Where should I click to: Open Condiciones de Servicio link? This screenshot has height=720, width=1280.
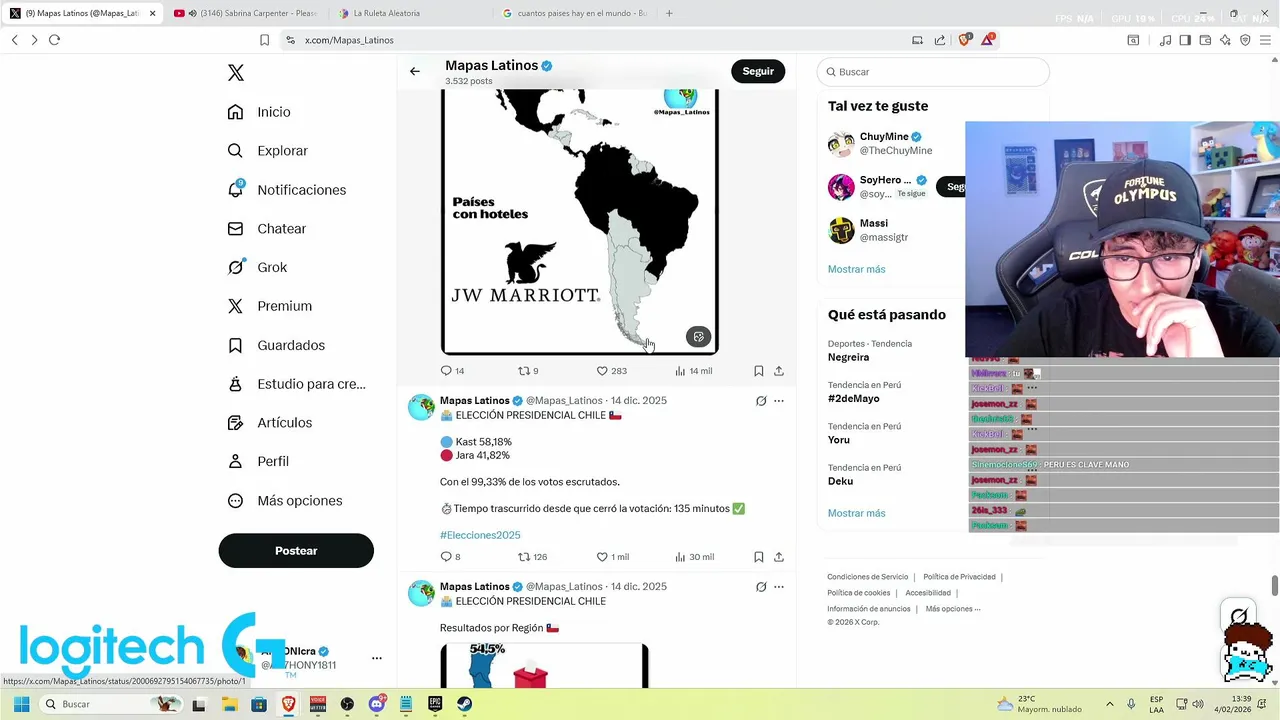[x=867, y=577]
